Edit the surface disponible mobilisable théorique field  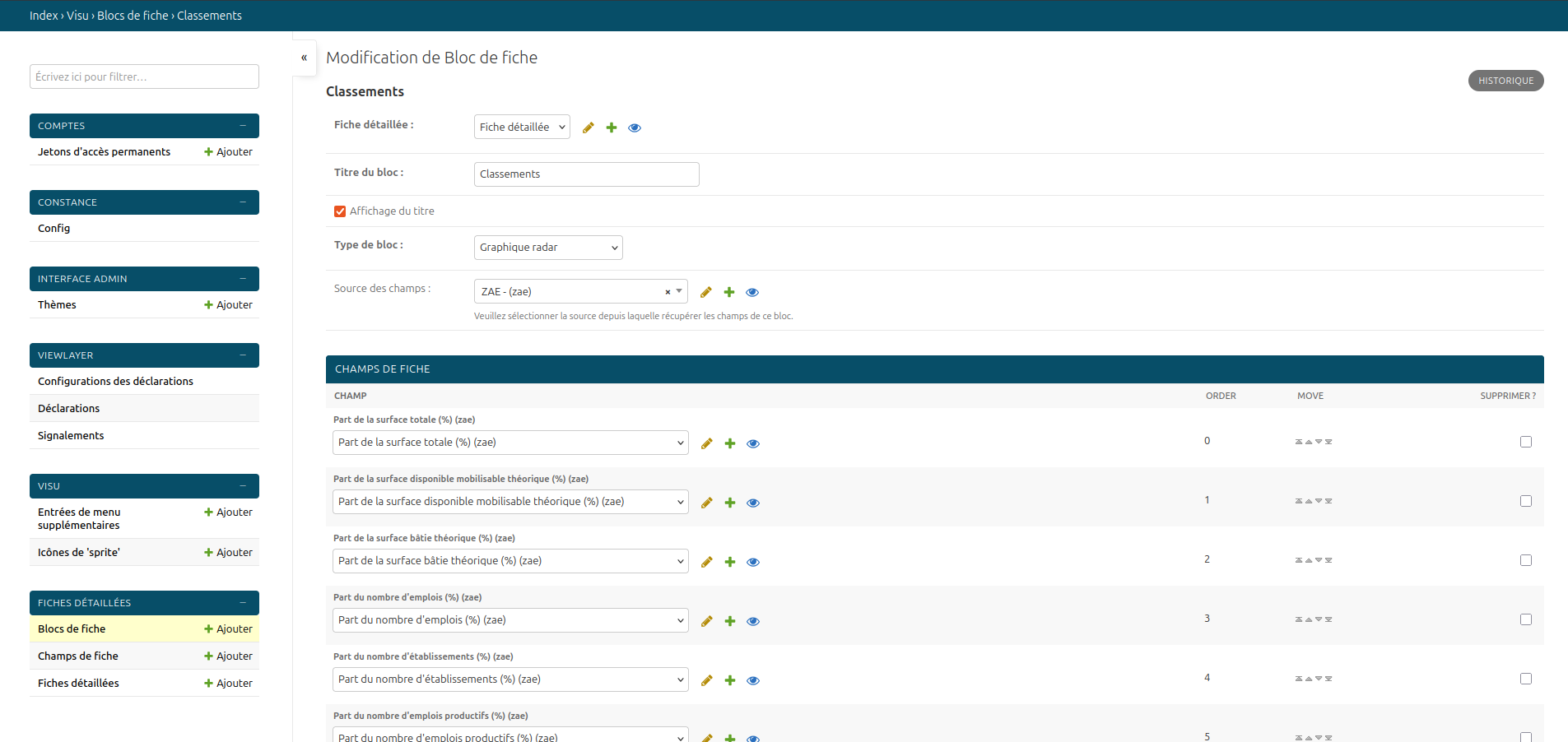707,503
